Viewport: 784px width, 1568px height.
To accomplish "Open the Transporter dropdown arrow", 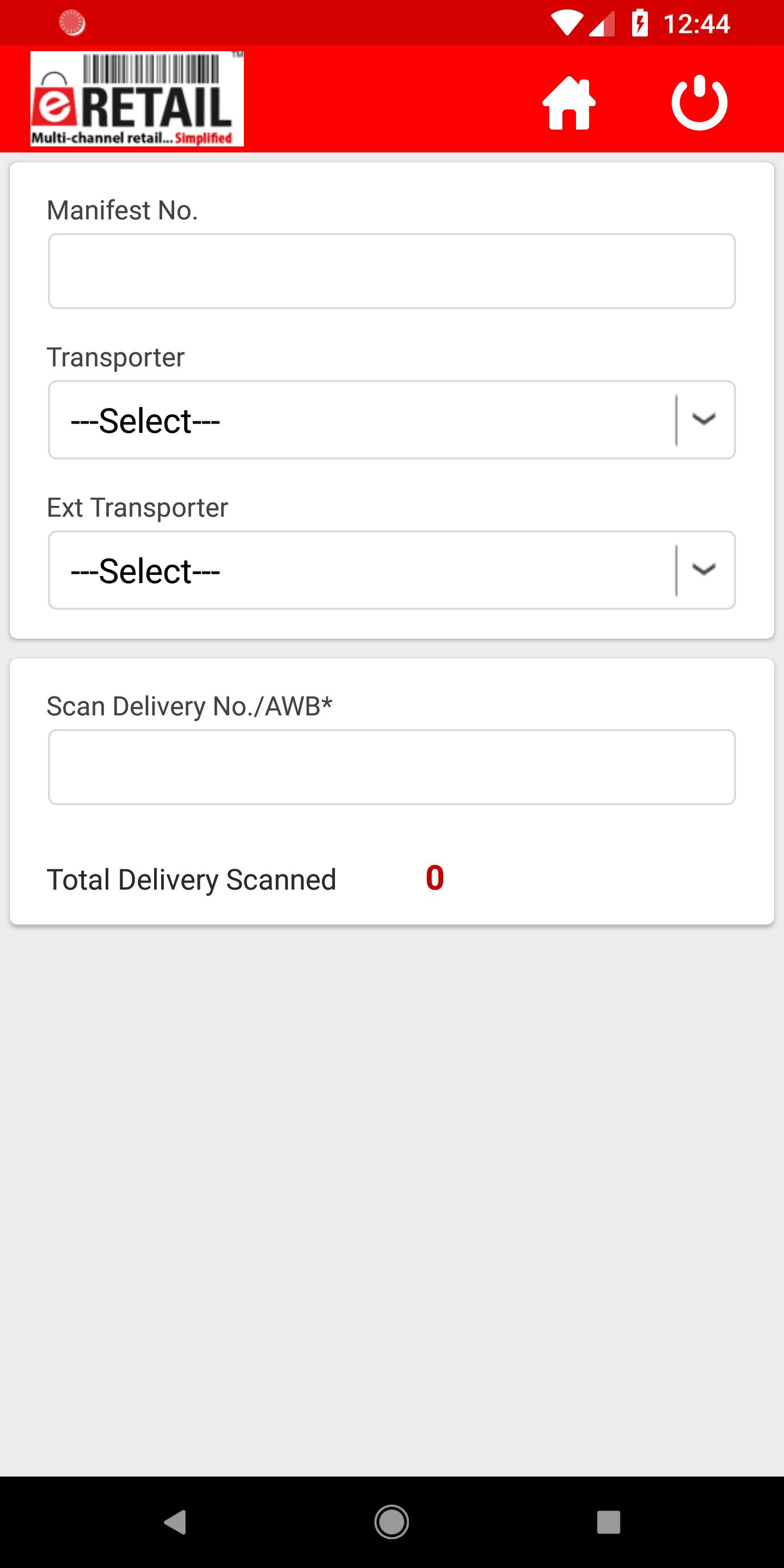I will click(703, 419).
